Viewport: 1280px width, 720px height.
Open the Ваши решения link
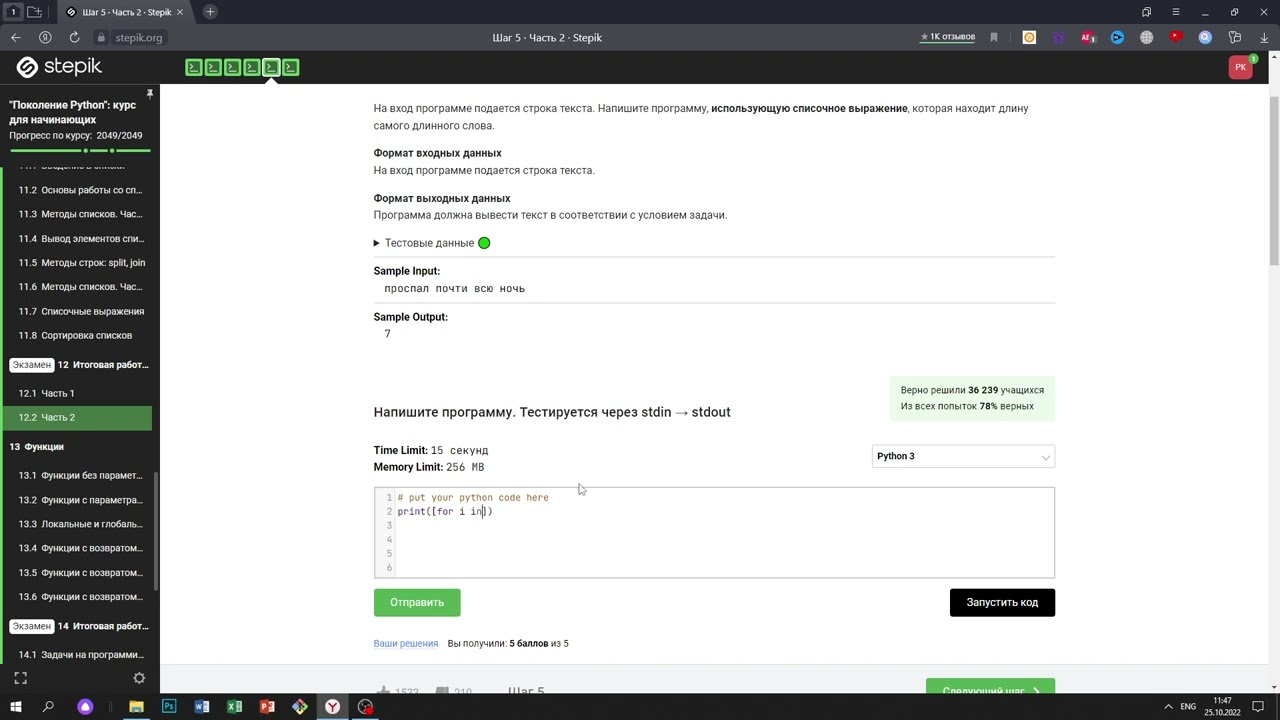point(406,643)
